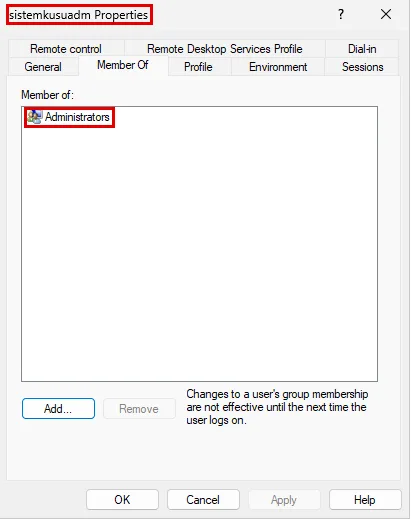411x519 pixels.
Task: Select the Administrators group name
Action: (77, 117)
